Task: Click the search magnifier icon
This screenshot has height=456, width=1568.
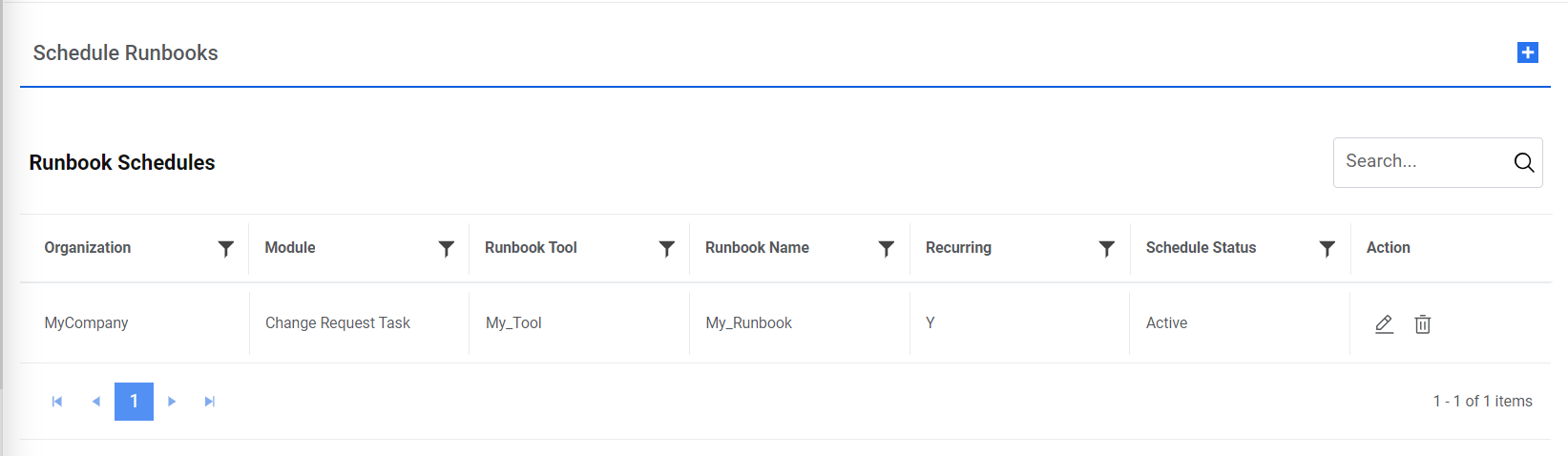Action: 1524,162
